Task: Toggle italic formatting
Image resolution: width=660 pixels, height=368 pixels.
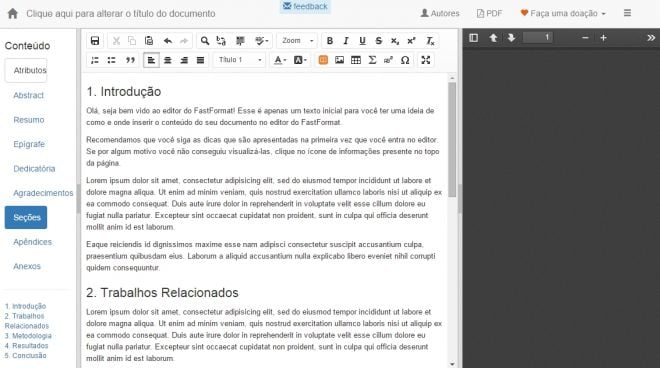Action: coord(346,41)
